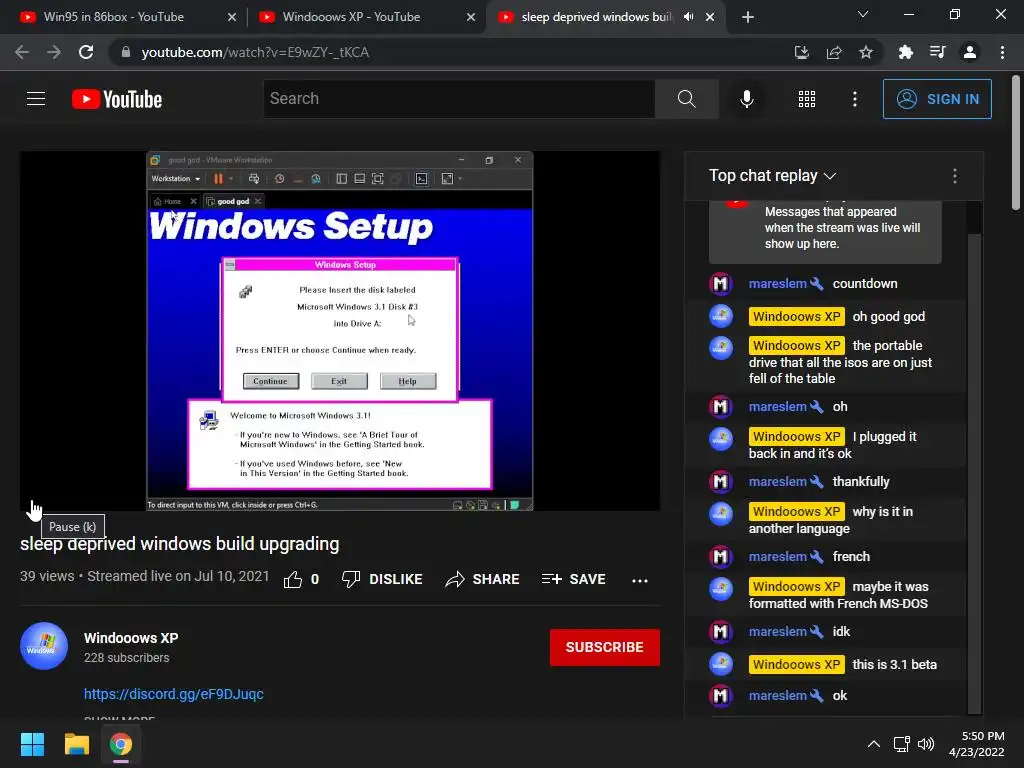Image resolution: width=1024 pixels, height=768 pixels.
Task: Open the YouTube apps grid
Action: tap(807, 99)
